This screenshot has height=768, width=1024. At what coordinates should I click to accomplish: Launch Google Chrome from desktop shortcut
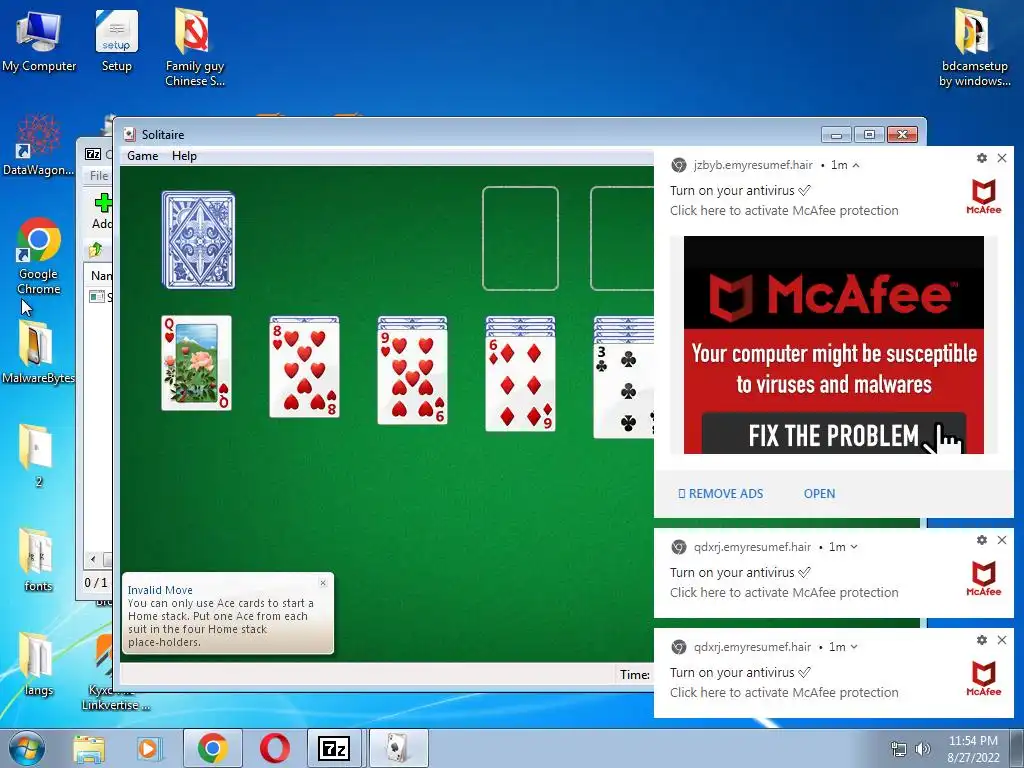point(39,256)
